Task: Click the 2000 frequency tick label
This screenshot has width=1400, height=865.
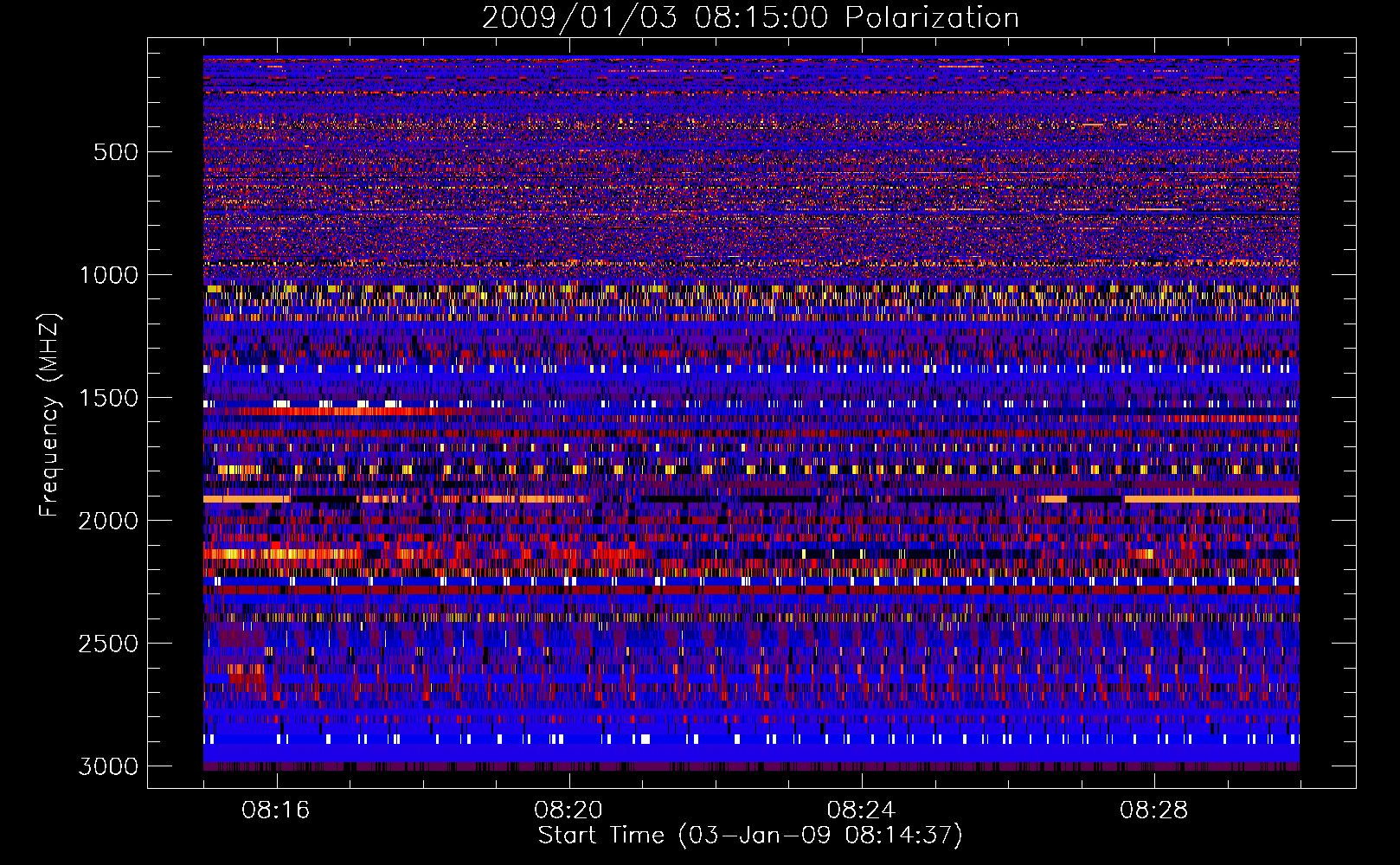Action: click(x=108, y=521)
